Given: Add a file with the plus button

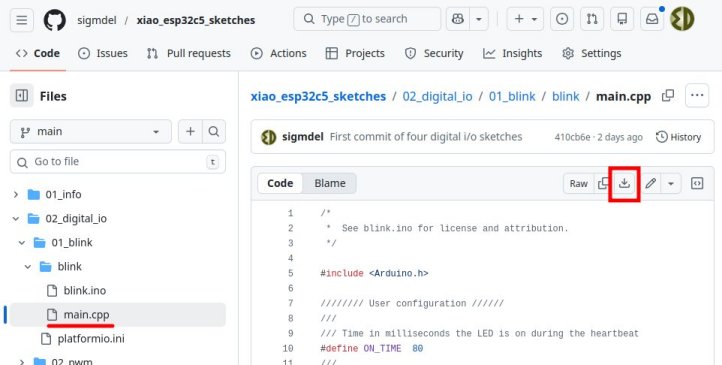Looking at the screenshot, I should tap(190, 132).
